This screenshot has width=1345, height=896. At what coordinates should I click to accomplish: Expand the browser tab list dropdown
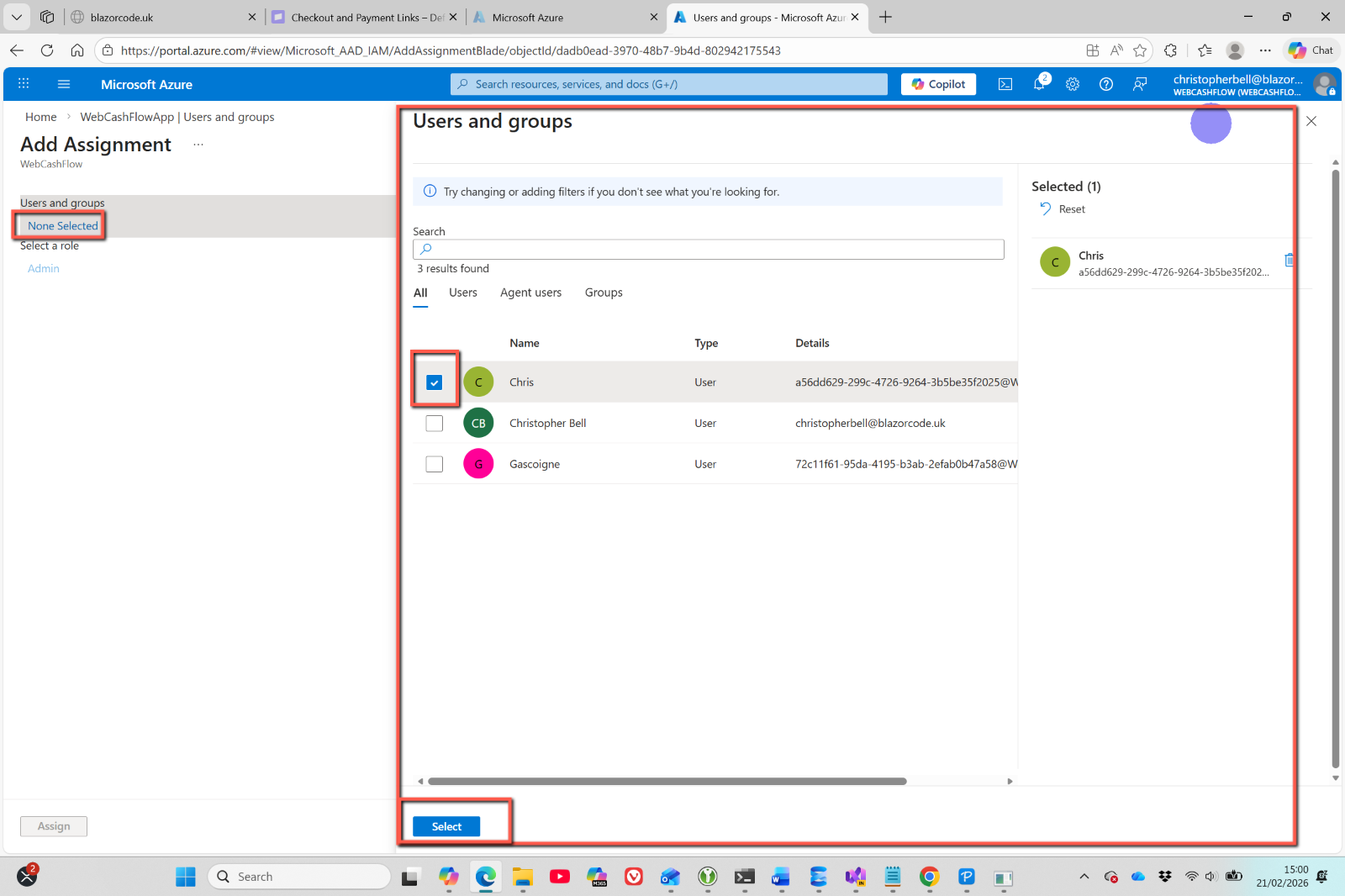pos(17,17)
